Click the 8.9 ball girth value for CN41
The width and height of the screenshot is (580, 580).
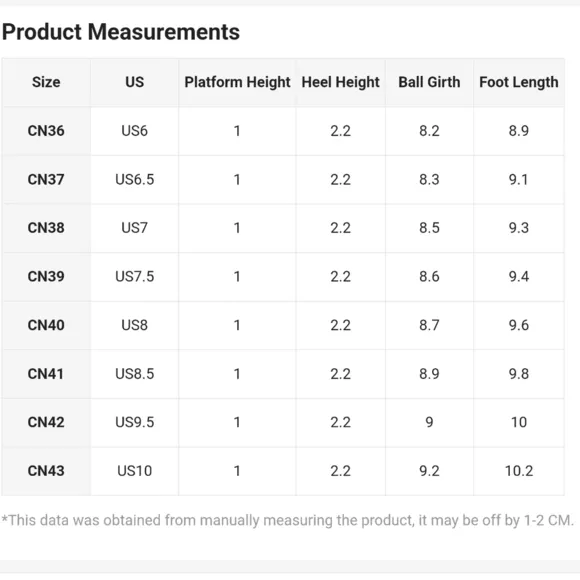pyautogui.click(x=429, y=374)
